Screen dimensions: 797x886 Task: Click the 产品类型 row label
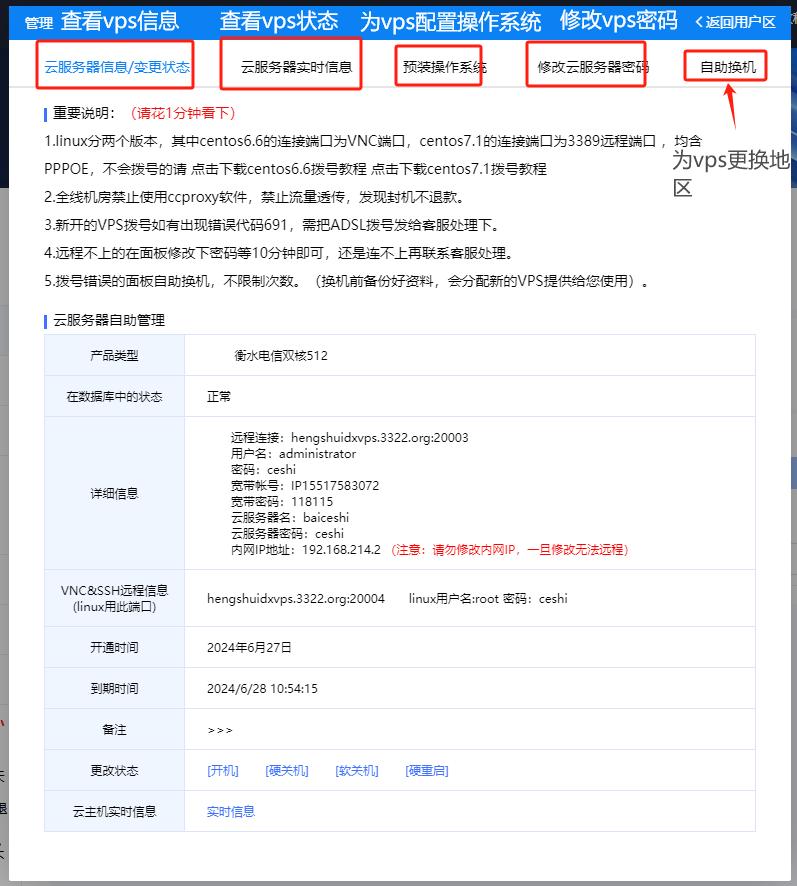[114, 355]
